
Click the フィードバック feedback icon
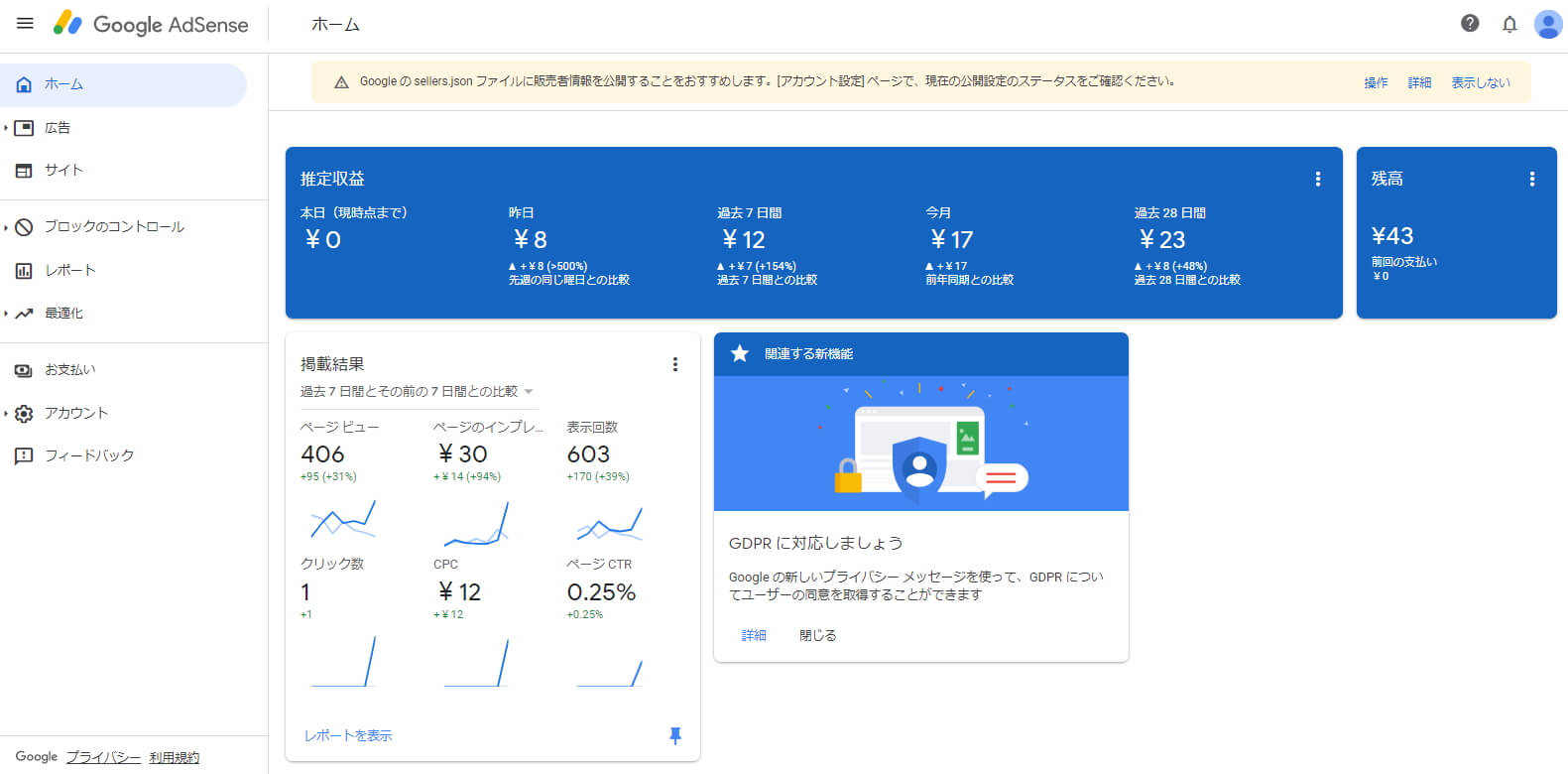(24, 456)
